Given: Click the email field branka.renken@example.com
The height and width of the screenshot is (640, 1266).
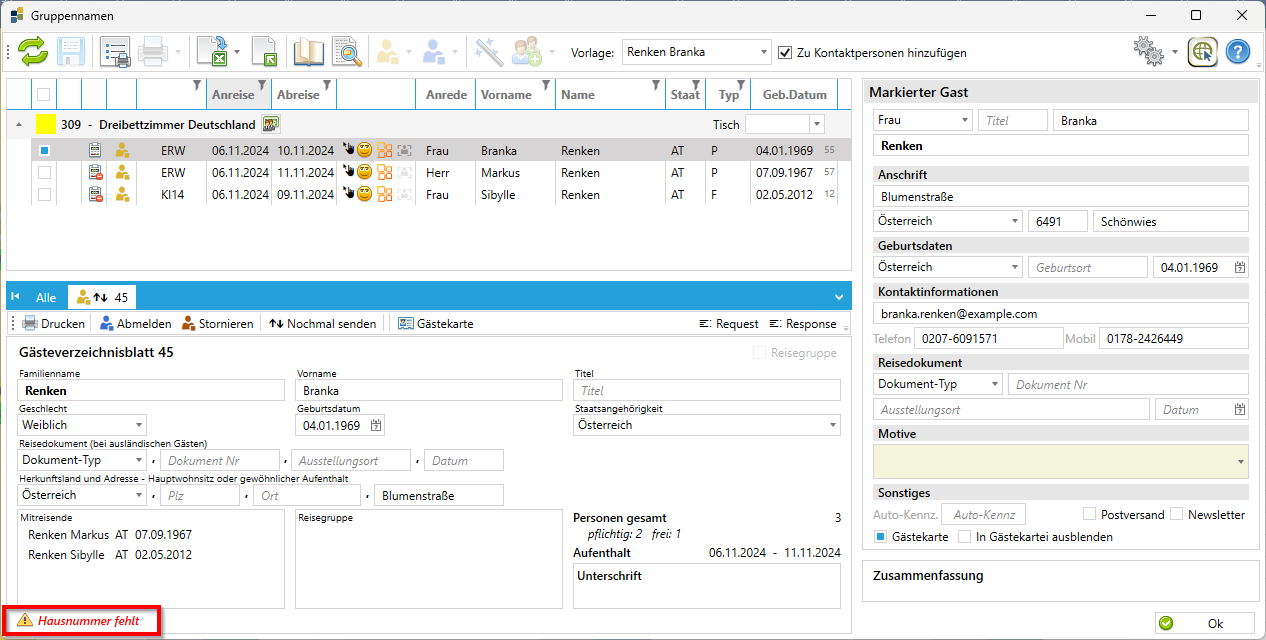Looking at the screenshot, I should click(x=1061, y=313).
